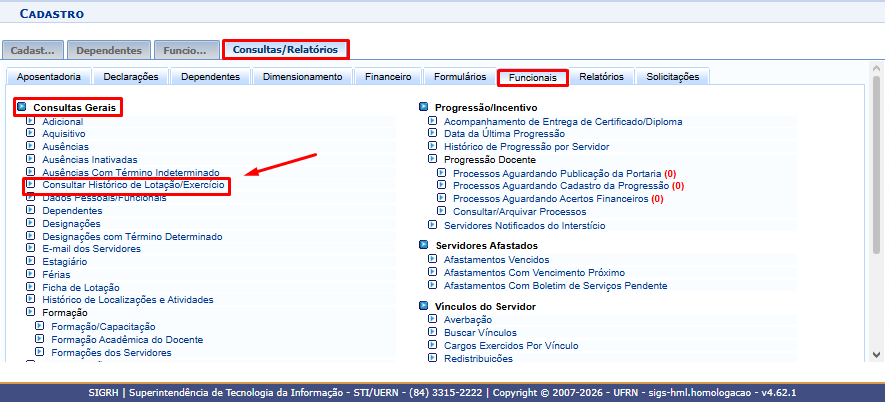
Task: Switch to the Dependentes main tab
Action: pyautogui.click(x=109, y=50)
